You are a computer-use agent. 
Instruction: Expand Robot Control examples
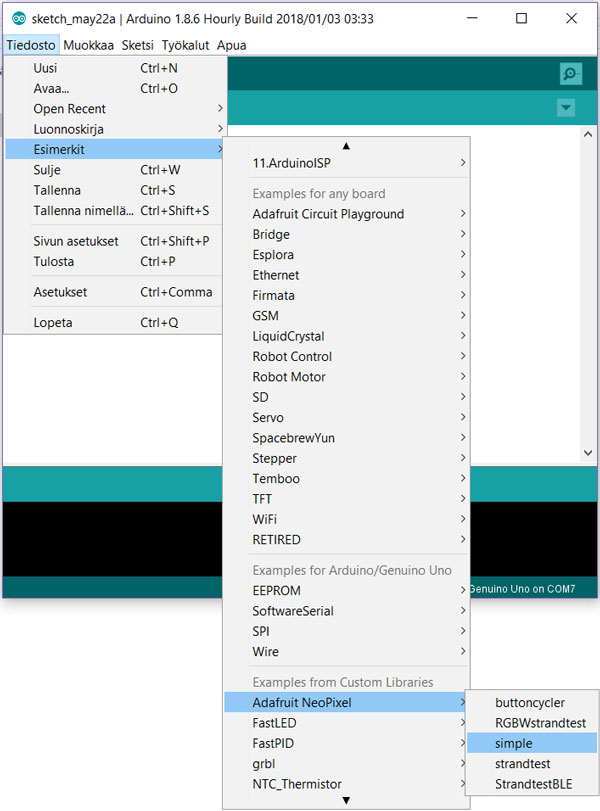[x=347, y=356]
